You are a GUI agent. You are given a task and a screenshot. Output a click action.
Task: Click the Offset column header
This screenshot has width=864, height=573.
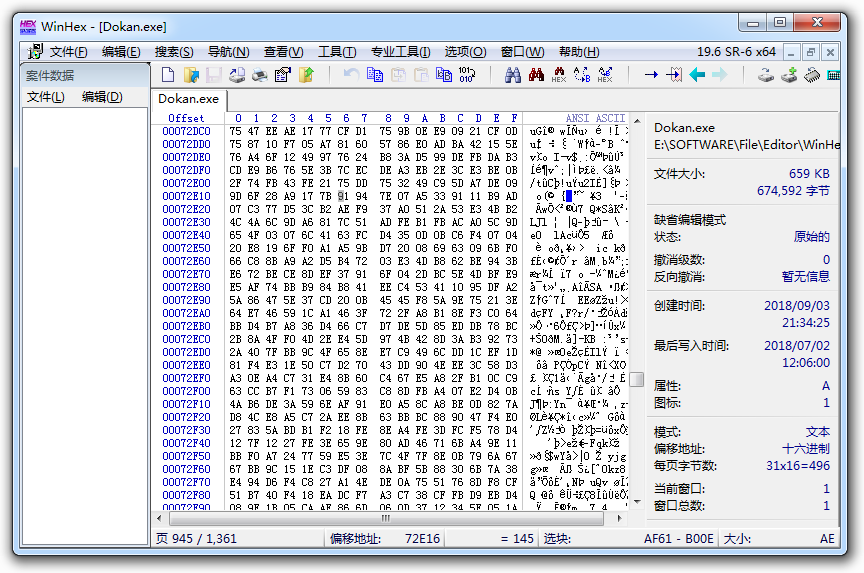pyautogui.click(x=186, y=118)
